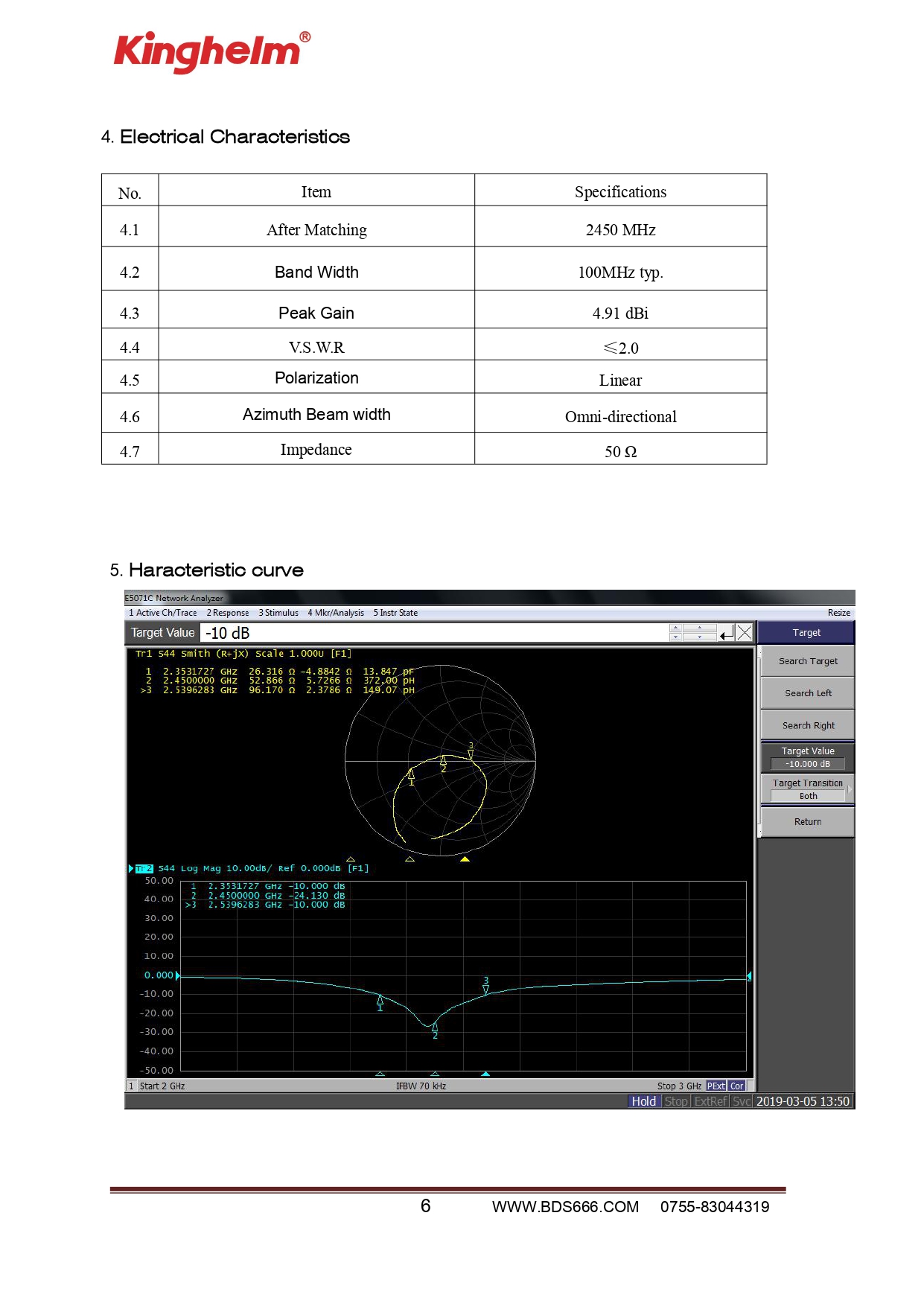
Task: Click the 2019-03-05 13:50 clock readout
Action: (x=803, y=1101)
